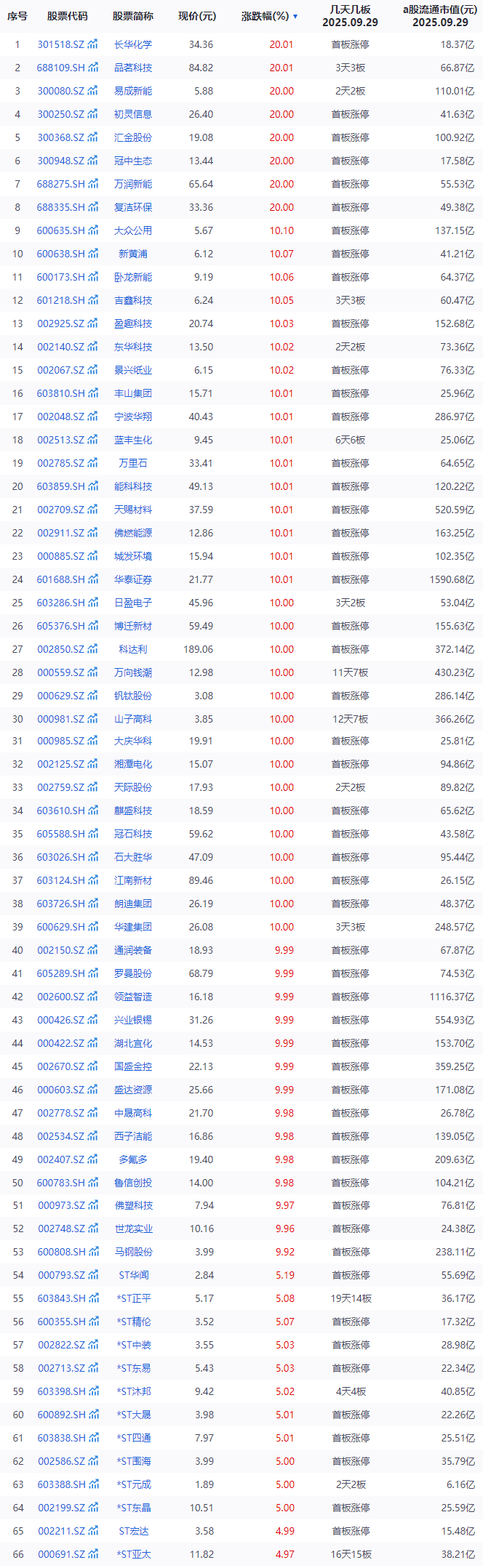The width and height of the screenshot is (483, 1568).
Task: Click chart icon next to 000426.SZ
Action: pos(93,1020)
